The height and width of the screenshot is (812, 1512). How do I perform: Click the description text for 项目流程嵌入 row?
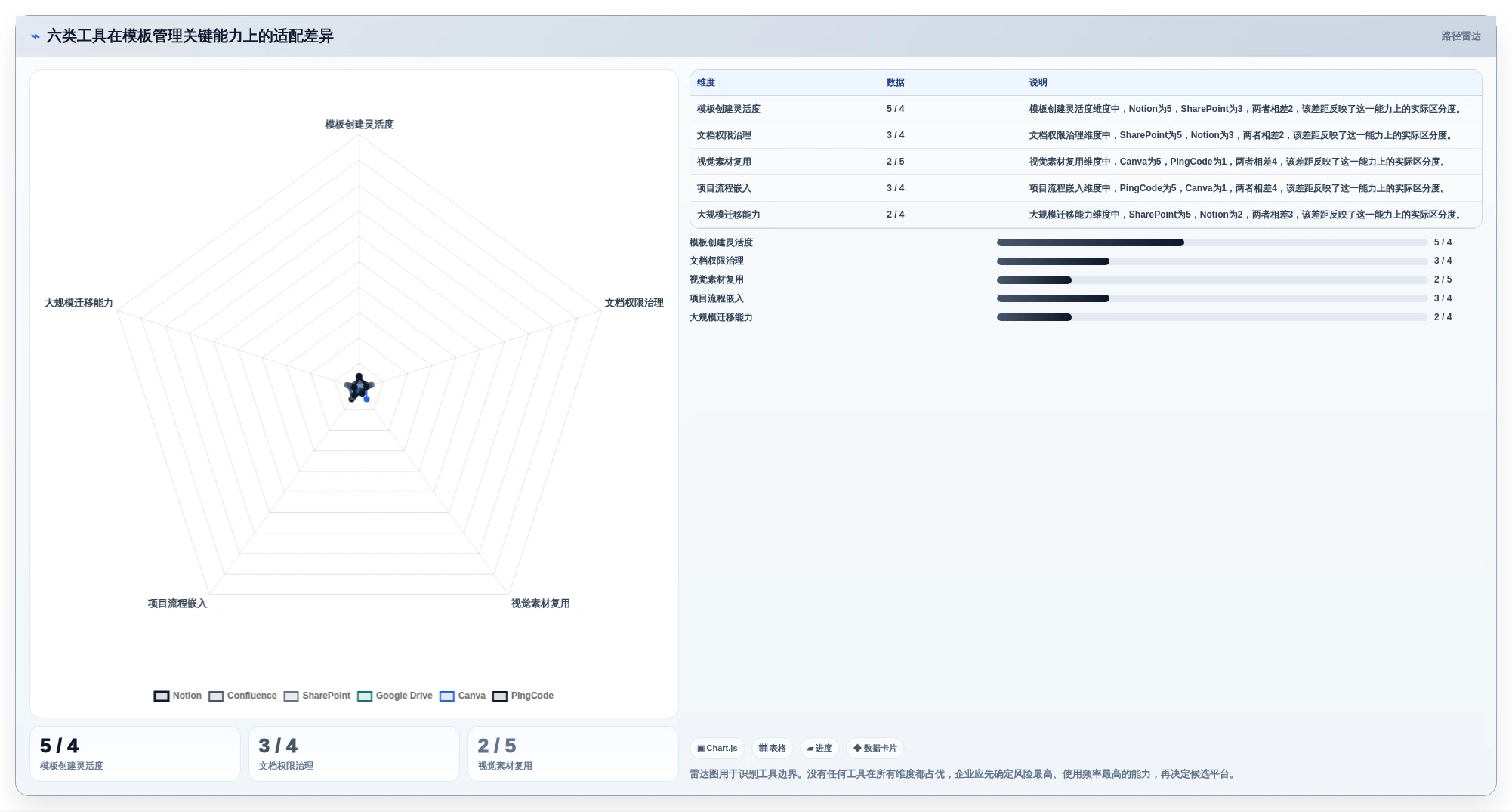[1239, 189]
